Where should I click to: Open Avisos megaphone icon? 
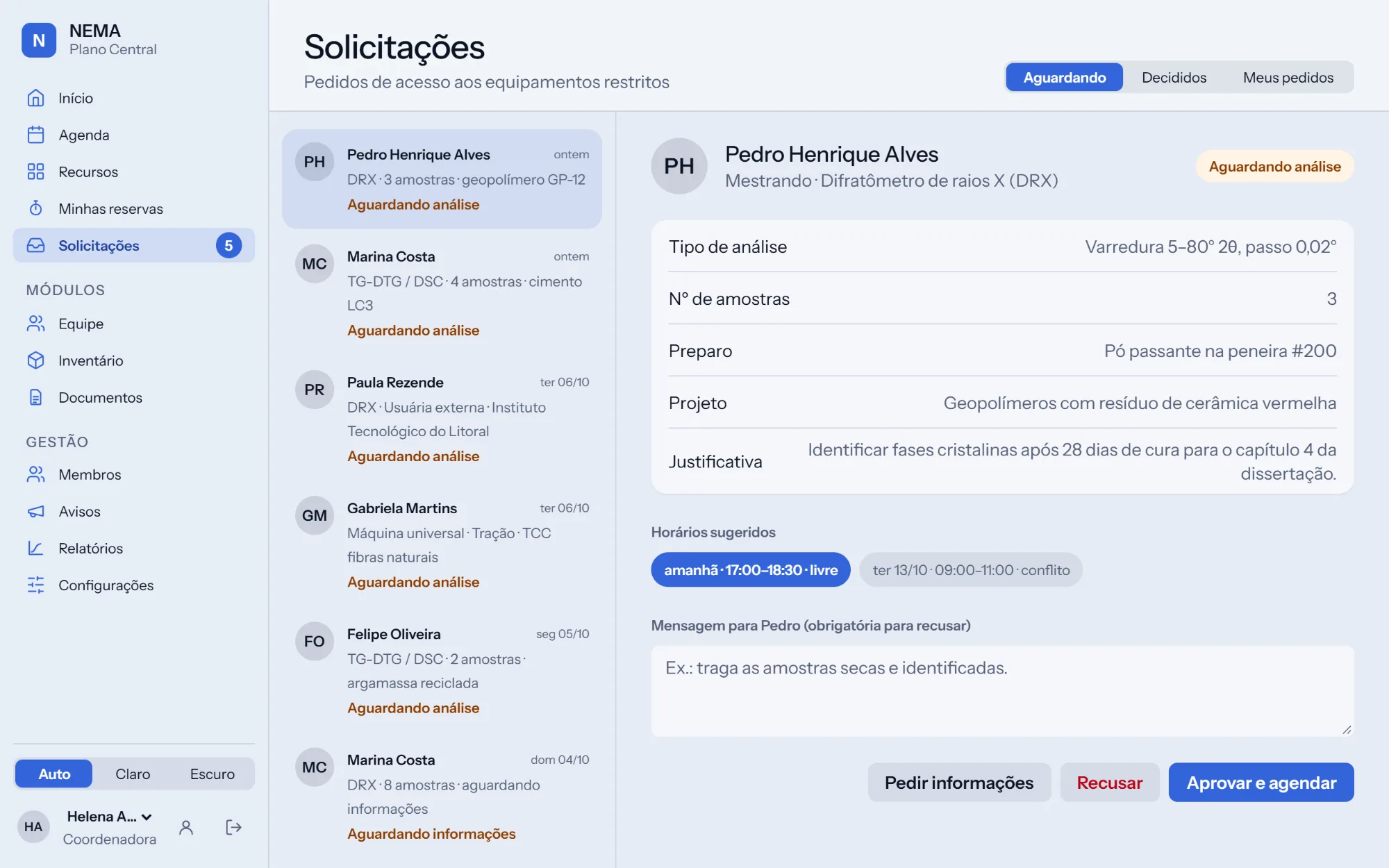tap(35, 511)
